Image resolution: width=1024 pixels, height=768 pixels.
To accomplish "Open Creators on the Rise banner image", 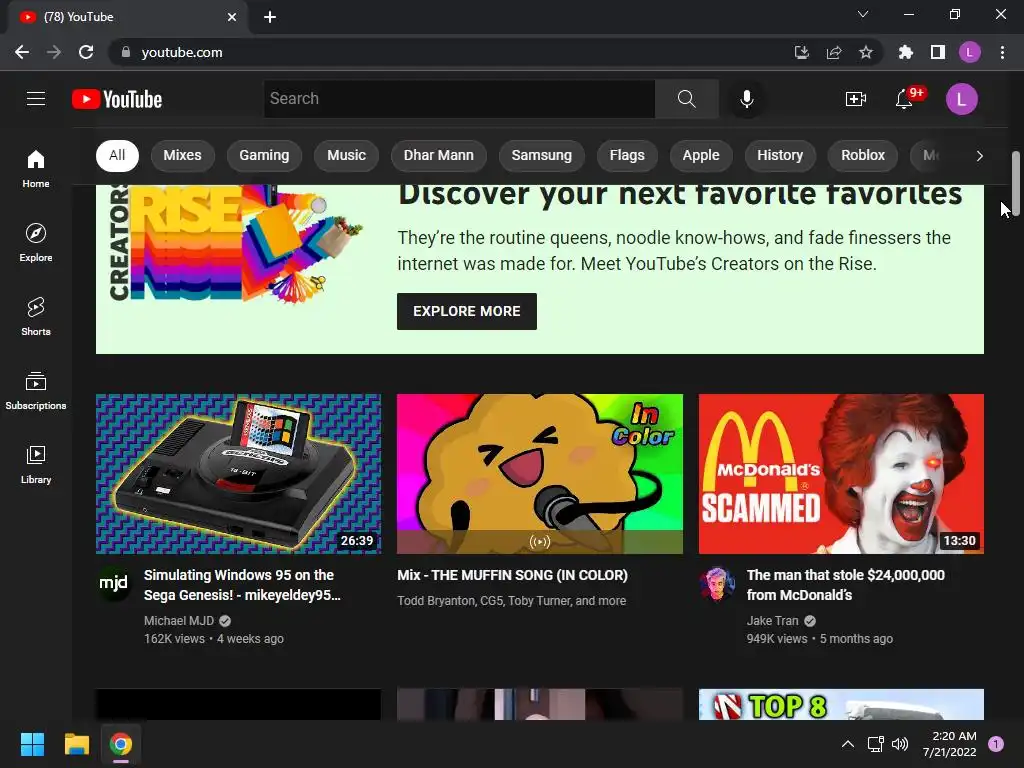I will pos(235,245).
